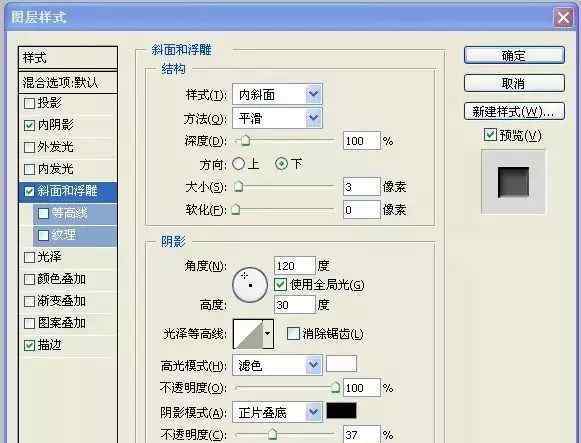
Task: Click the 新建样式 button
Action: pos(514,111)
